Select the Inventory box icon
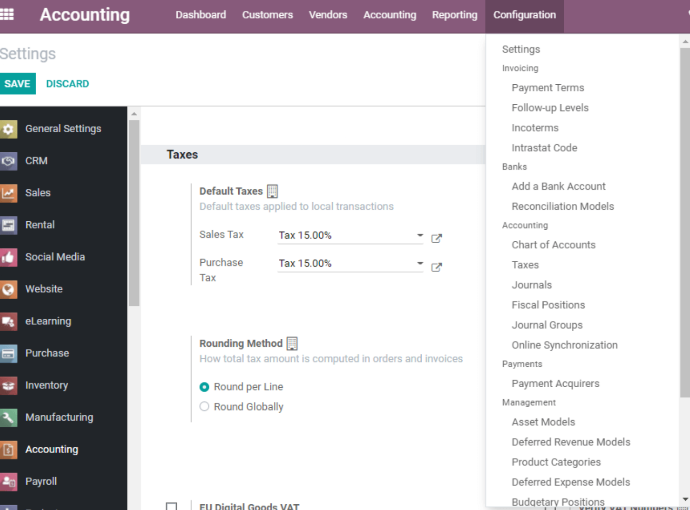Viewport: 690px width, 510px height. click(8, 386)
